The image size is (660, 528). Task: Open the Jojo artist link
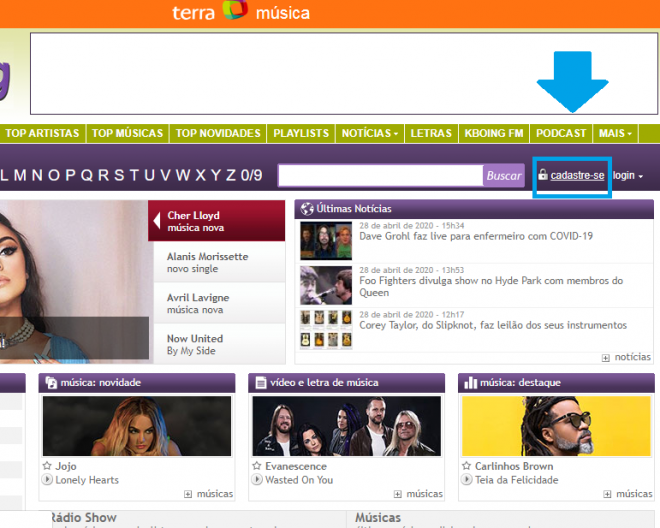click(x=66, y=466)
